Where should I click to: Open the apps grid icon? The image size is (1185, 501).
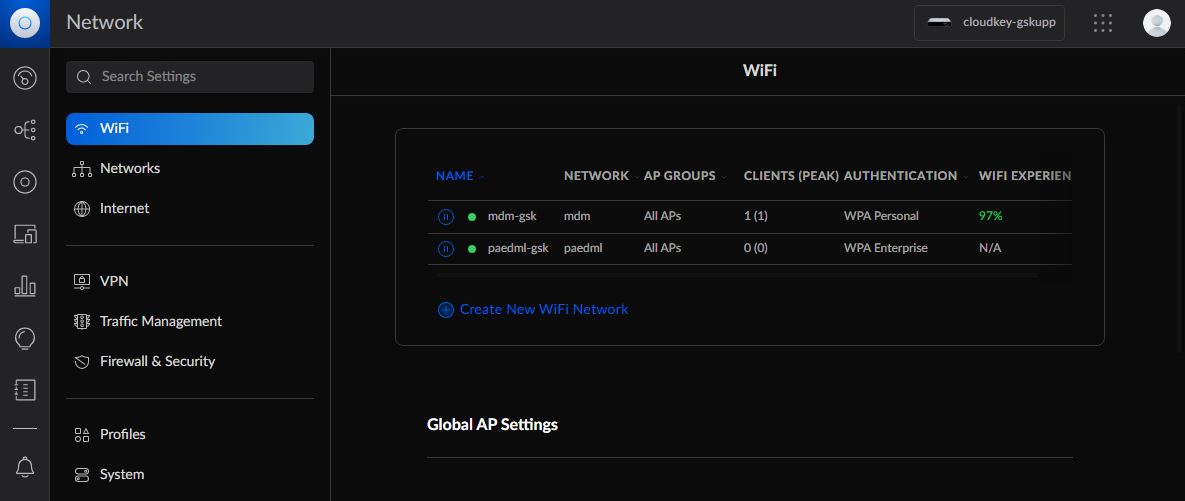1103,23
